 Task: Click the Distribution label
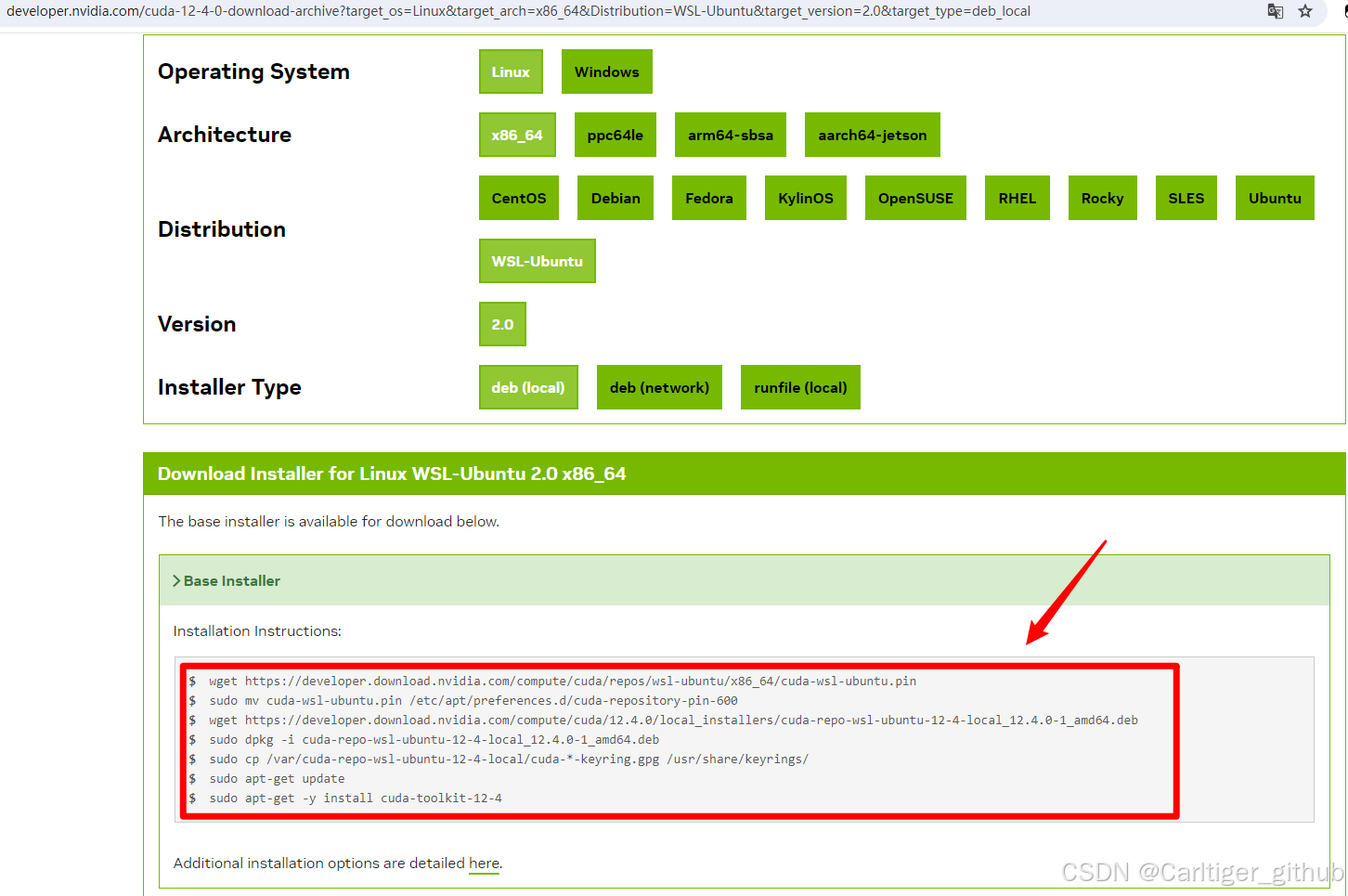coord(222,229)
